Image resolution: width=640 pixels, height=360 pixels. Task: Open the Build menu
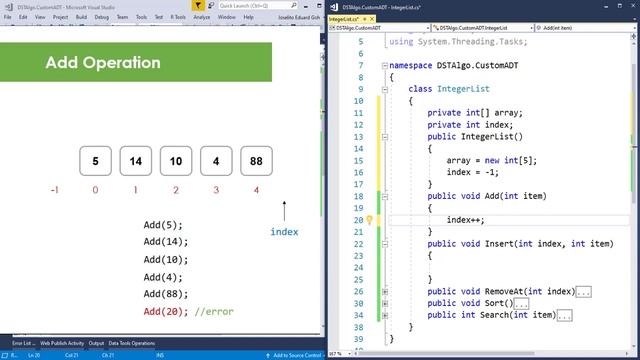pyautogui.click(x=81, y=17)
